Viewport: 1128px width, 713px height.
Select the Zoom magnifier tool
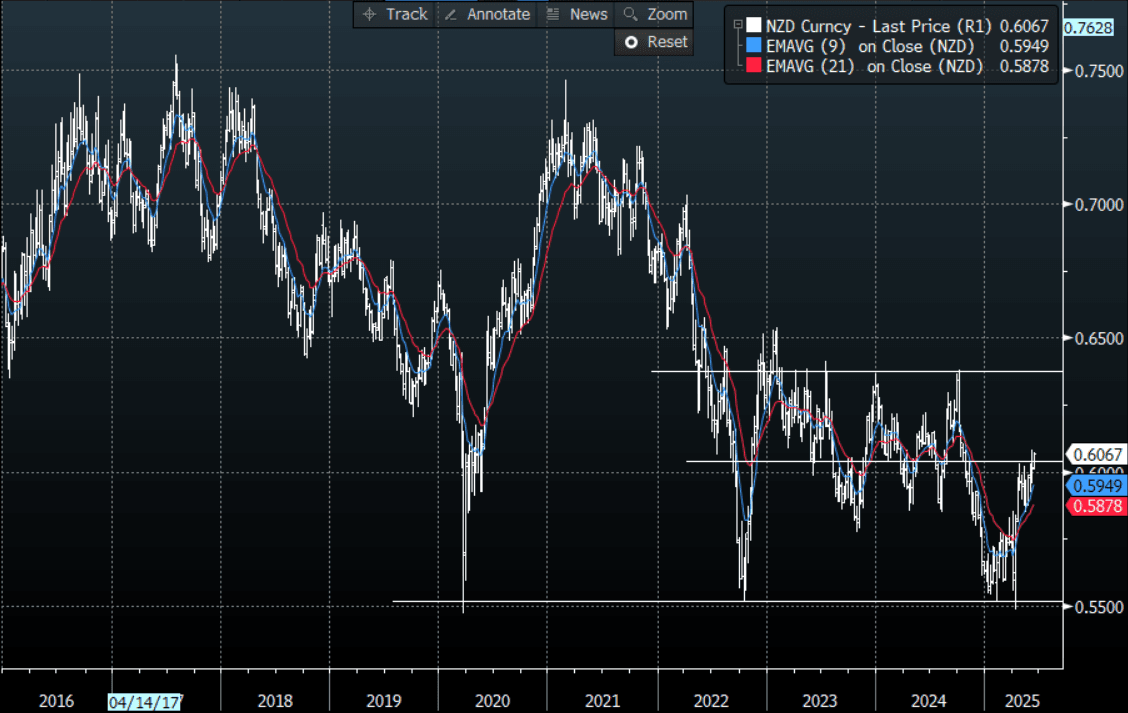(655, 14)
